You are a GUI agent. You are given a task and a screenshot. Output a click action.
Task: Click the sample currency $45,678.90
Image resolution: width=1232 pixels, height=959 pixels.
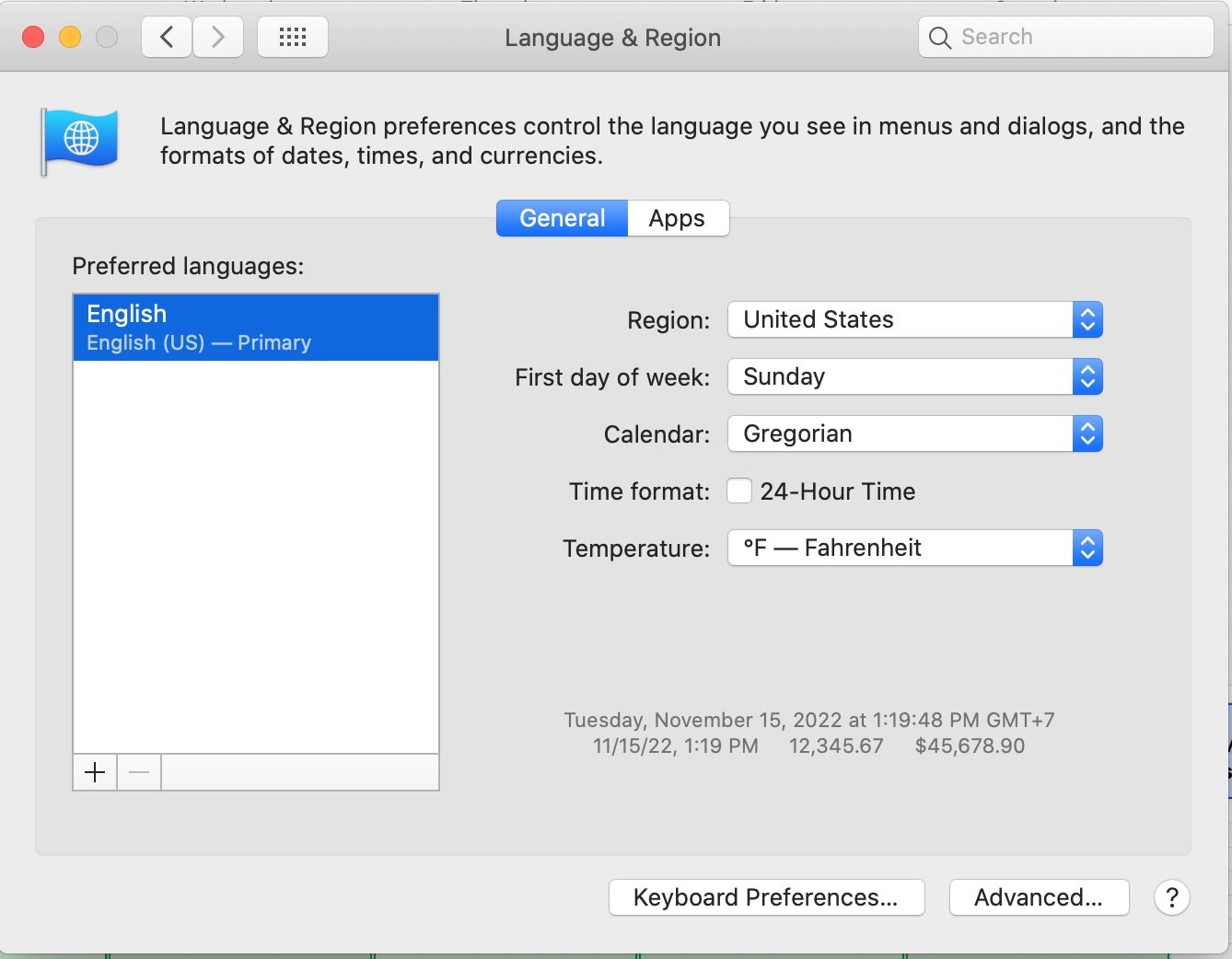pos(970,745)
